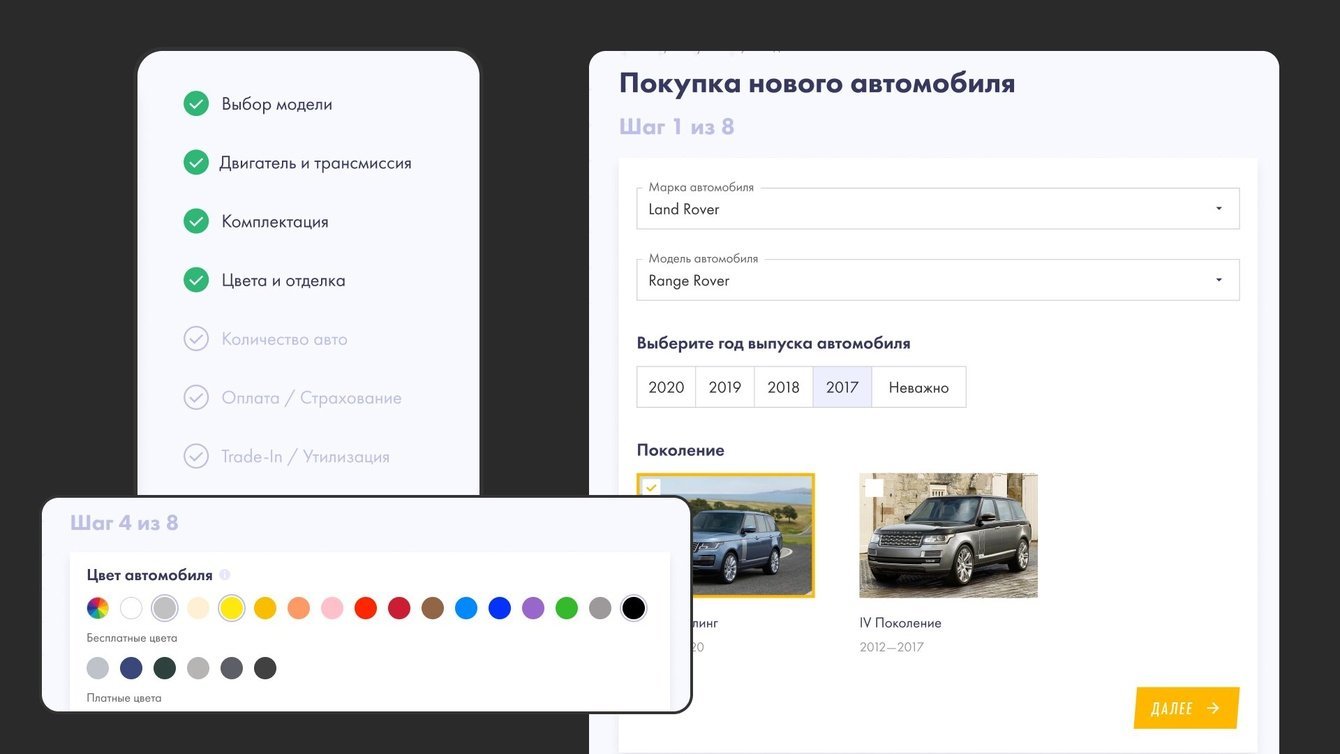The width and height of the screenshot is (1340, 754).
Task: Go to the Оплата / Страхование step label
Action: point(311,398)
